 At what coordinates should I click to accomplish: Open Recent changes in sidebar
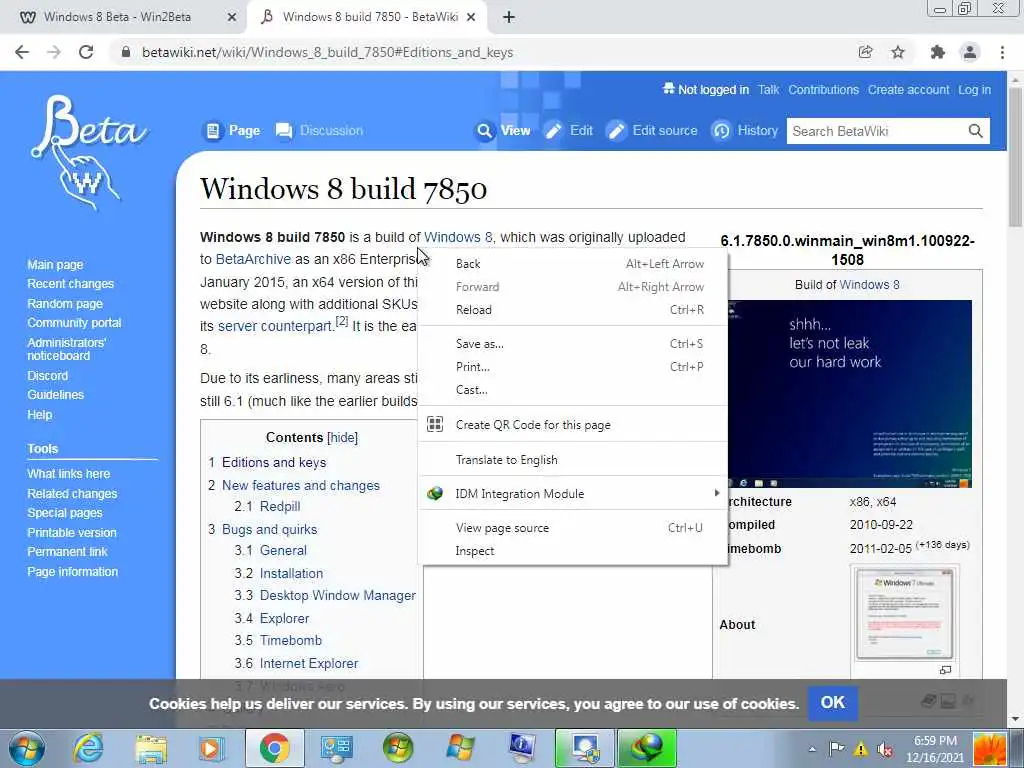pyautogui.click(x=71, y=284)
